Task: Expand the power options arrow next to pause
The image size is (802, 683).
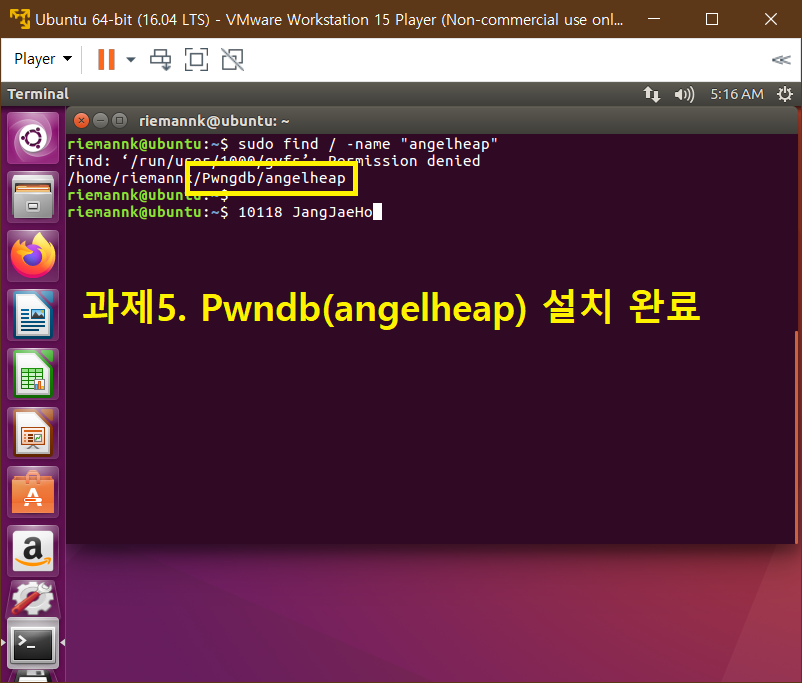Action: (x=131, y=59)
